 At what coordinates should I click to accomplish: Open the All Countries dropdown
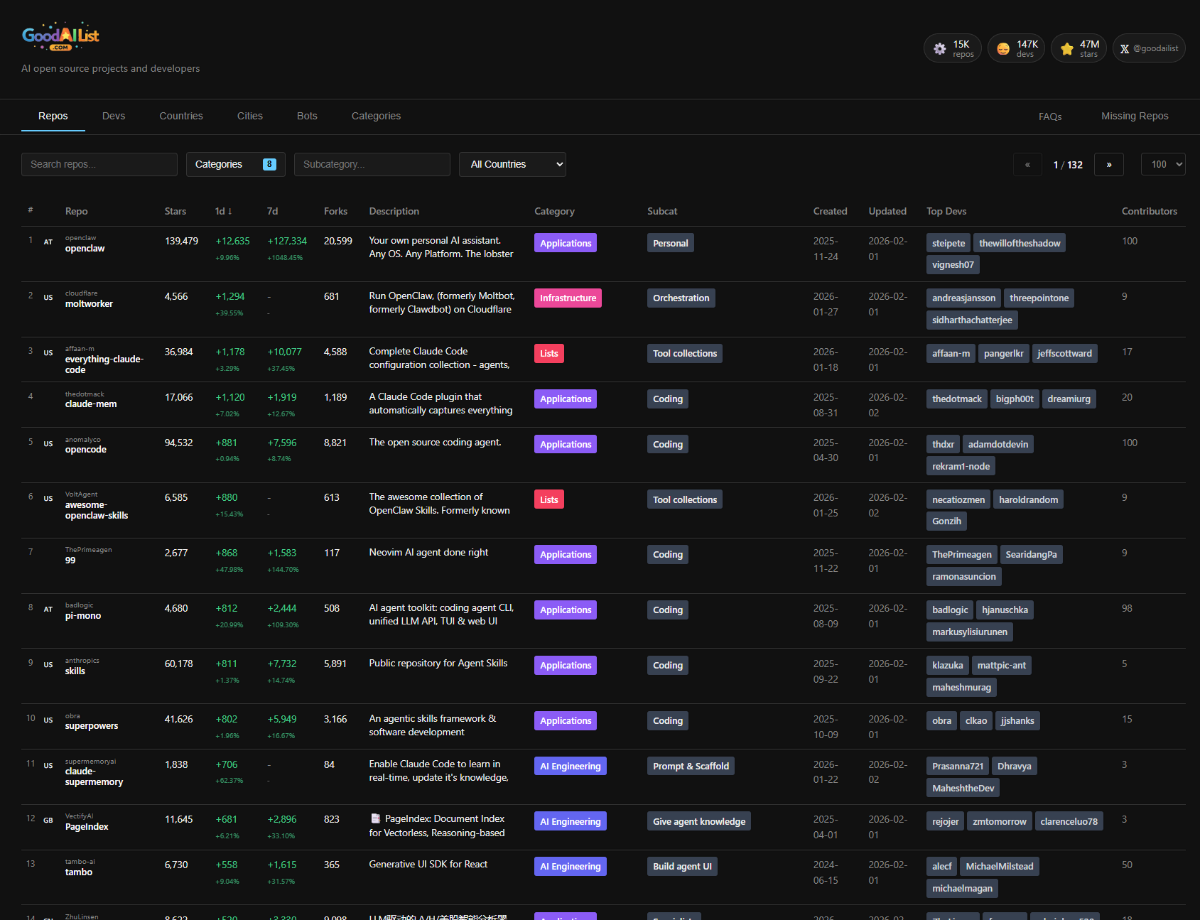(512, 164)
